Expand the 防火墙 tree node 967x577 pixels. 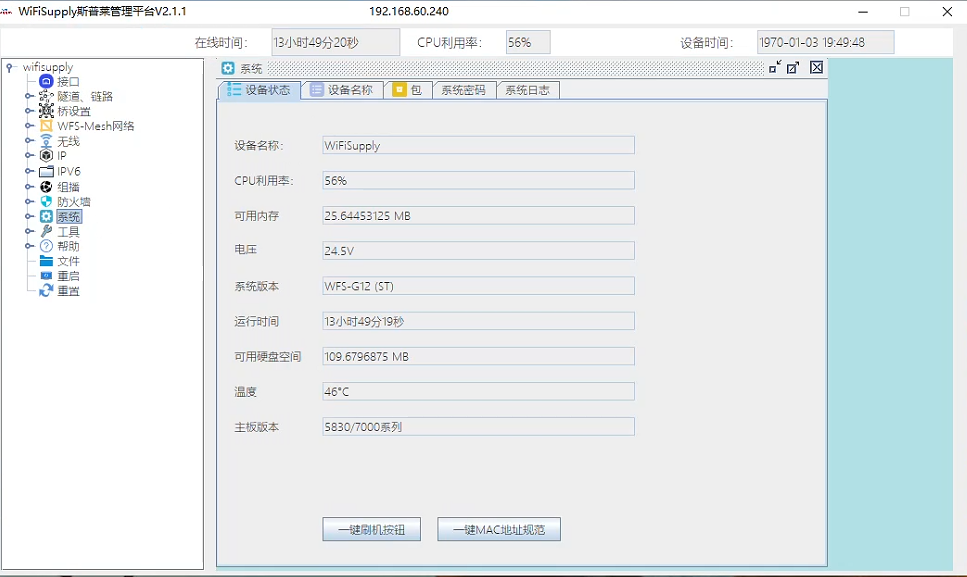click(29, 202)
